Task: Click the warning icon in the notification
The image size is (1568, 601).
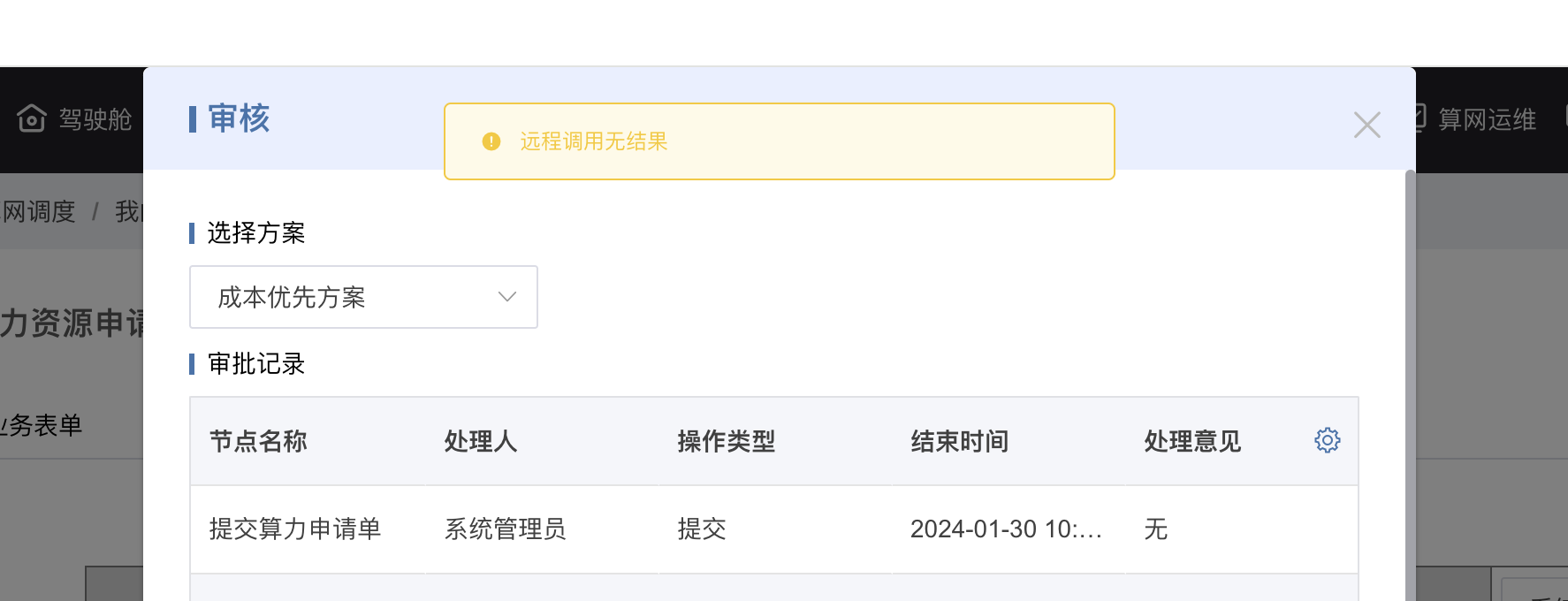Action: [x=491, y=141]
